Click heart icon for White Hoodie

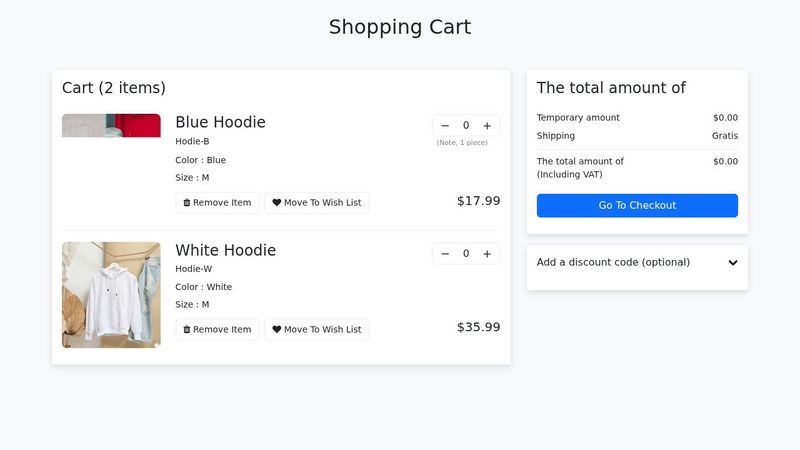click(x=277, y=330)
